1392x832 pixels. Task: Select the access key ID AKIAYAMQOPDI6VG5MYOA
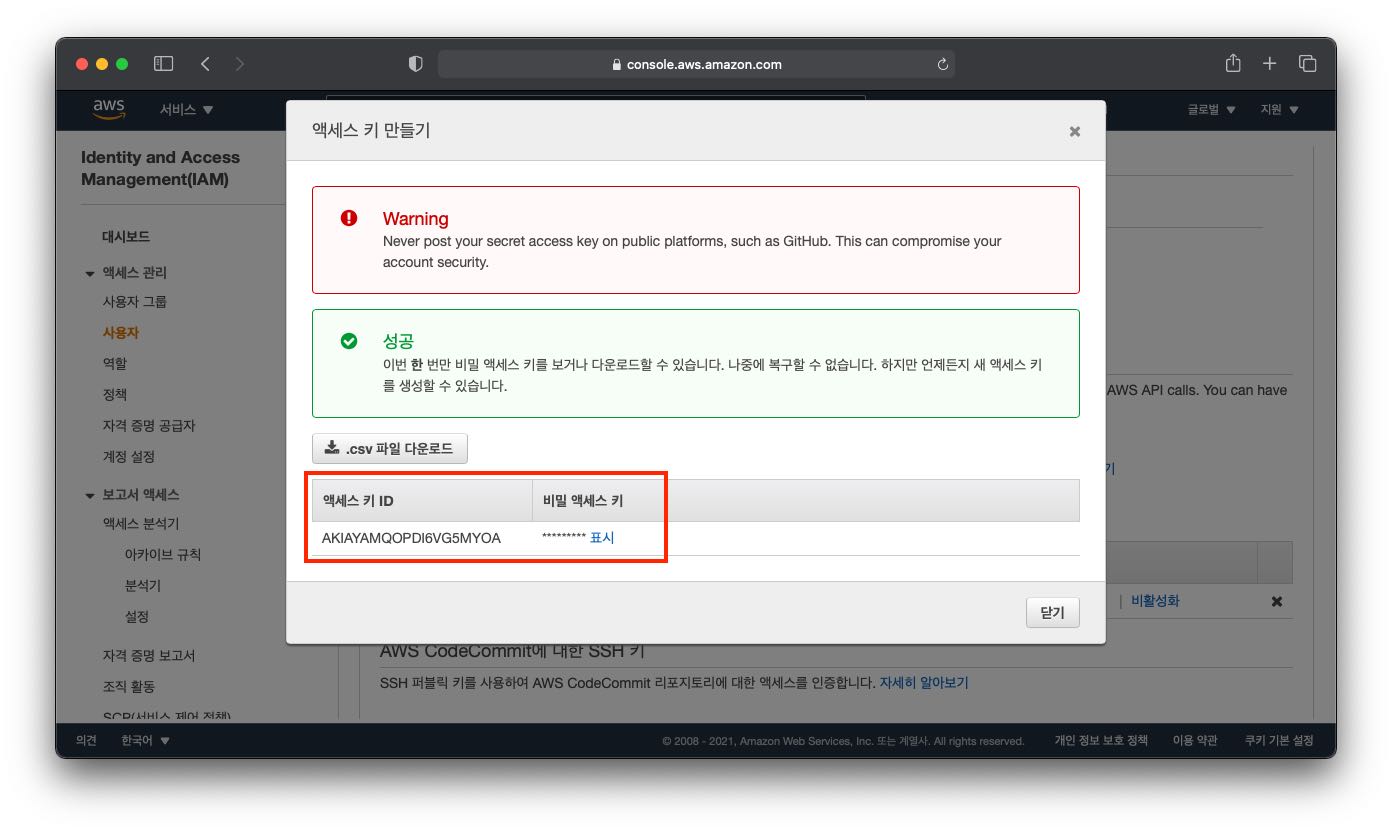click(411, 538)
